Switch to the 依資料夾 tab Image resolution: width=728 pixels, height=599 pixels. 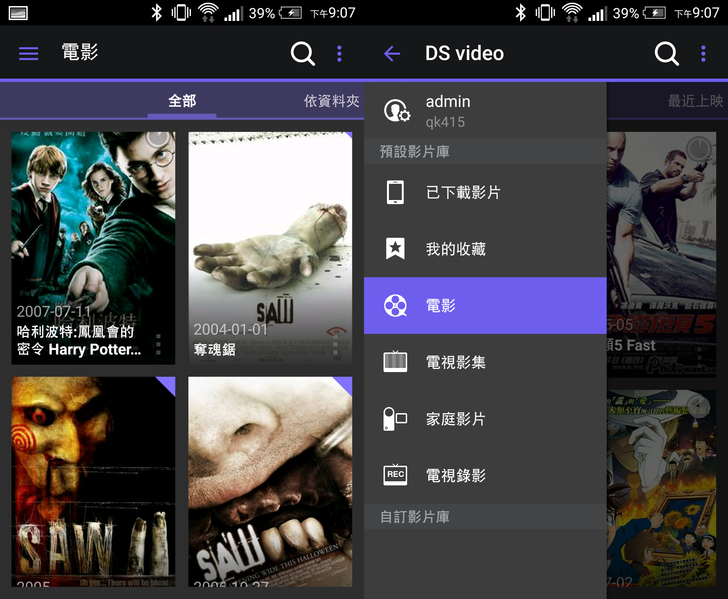(332, 101)
